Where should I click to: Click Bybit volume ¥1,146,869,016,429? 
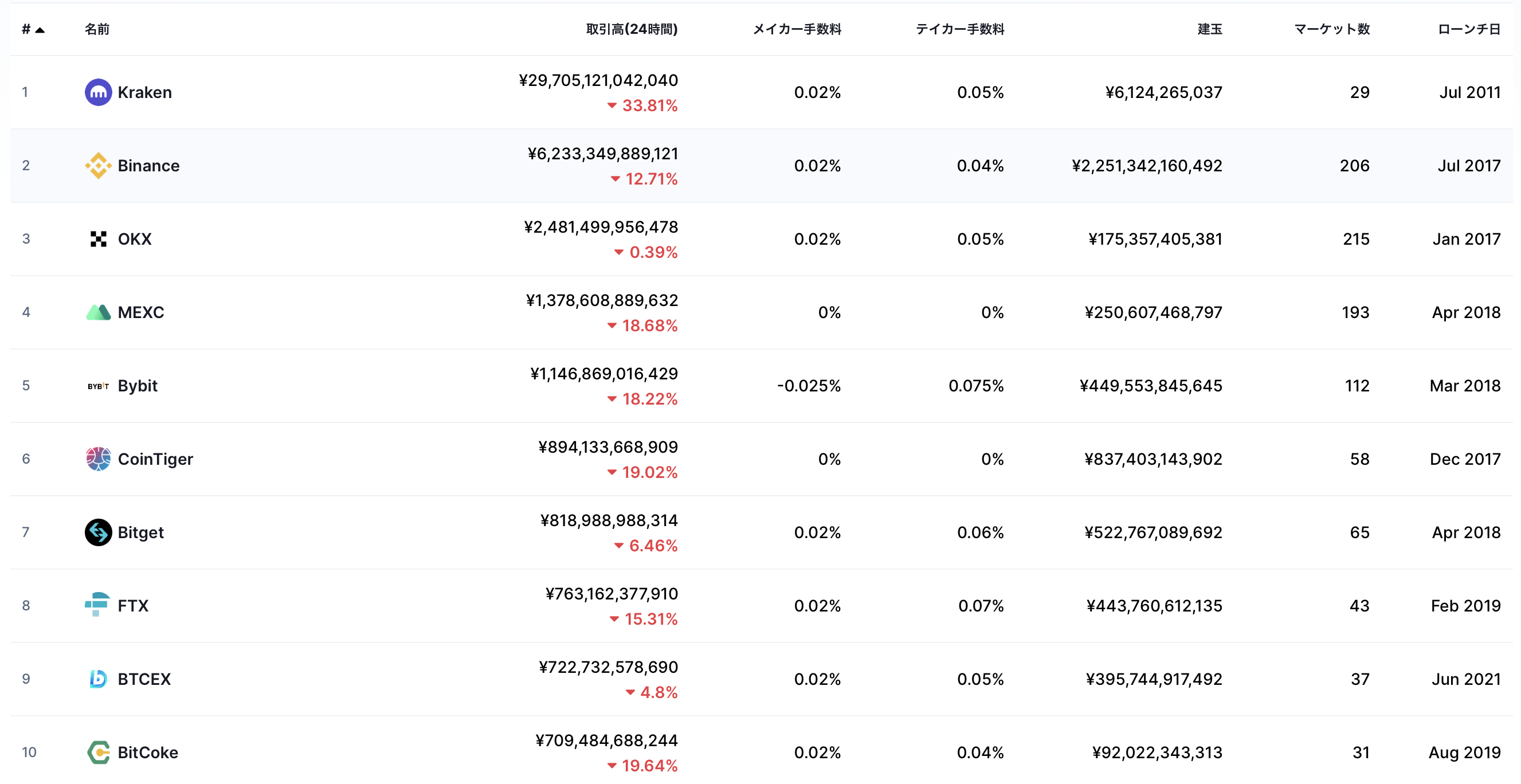pos(604,374)
